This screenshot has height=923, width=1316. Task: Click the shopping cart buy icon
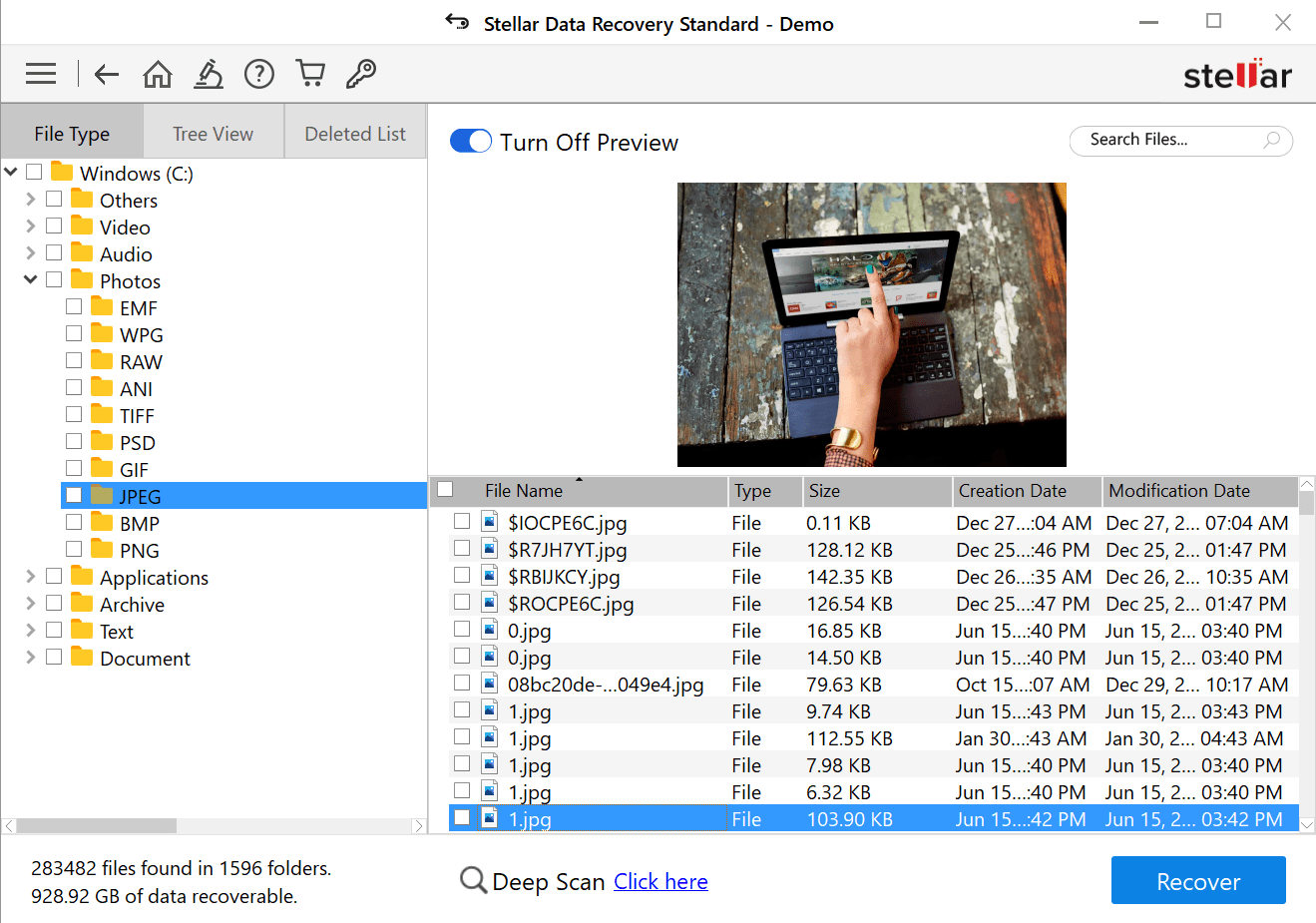coord(310,73)
